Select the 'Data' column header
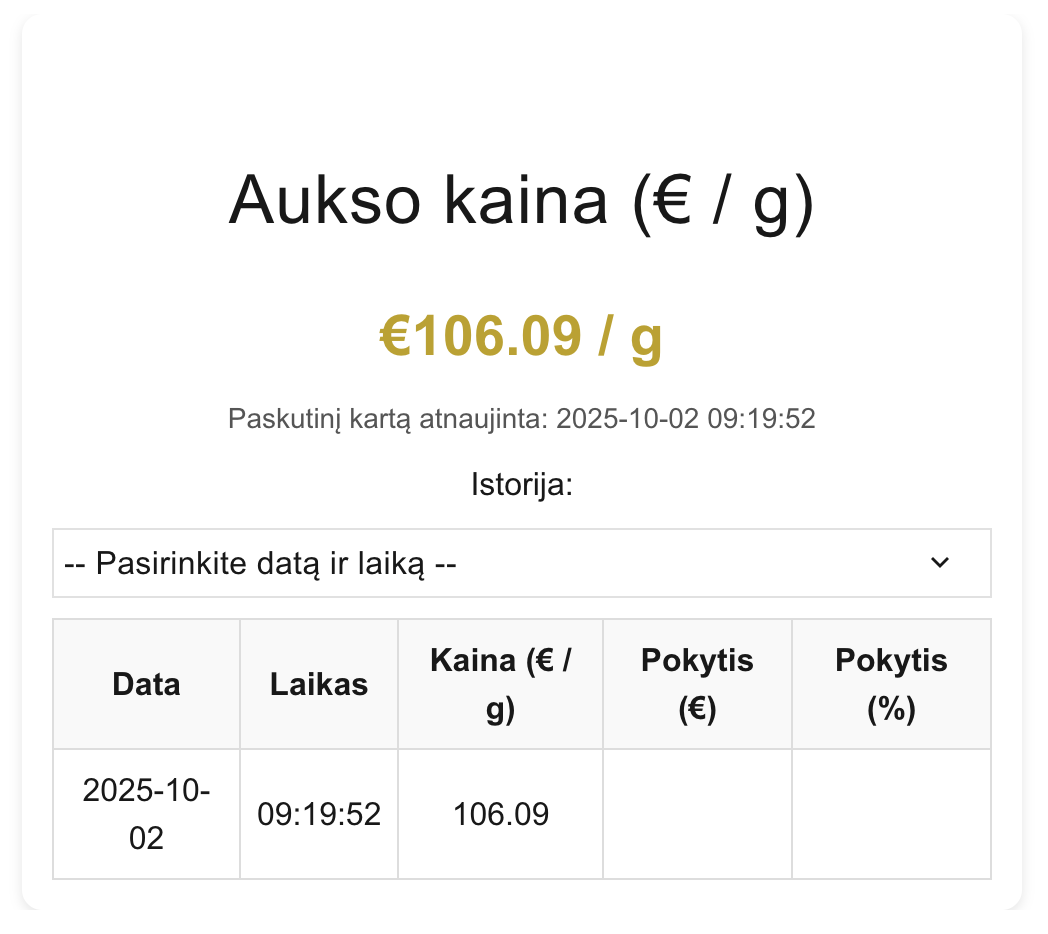The width and height of the screenshot is (1048, 934). pyautogui.click(x=146, y=684)
